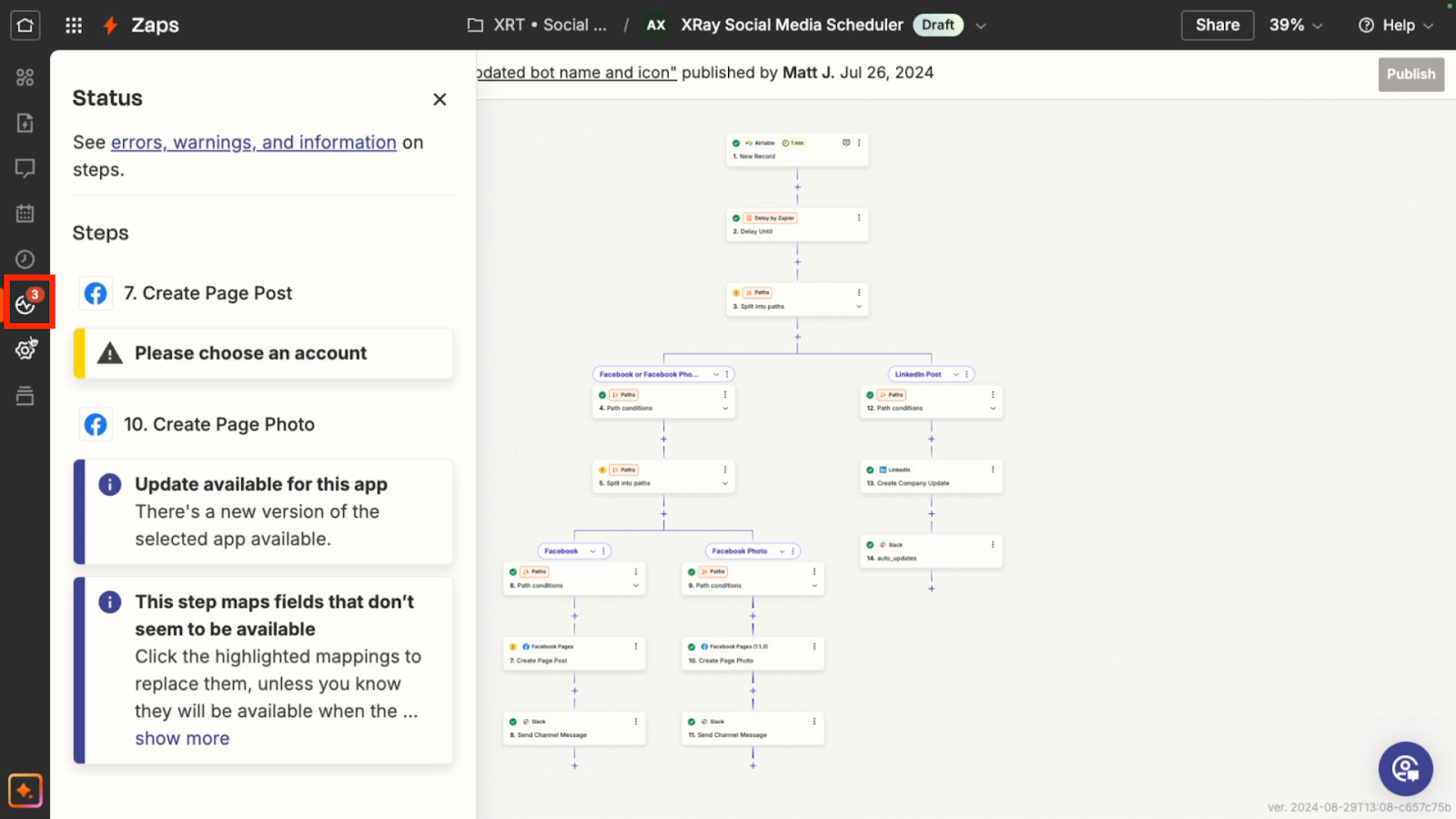
Task: Open three-dot menu on New Record step
Action: point(859,143)
